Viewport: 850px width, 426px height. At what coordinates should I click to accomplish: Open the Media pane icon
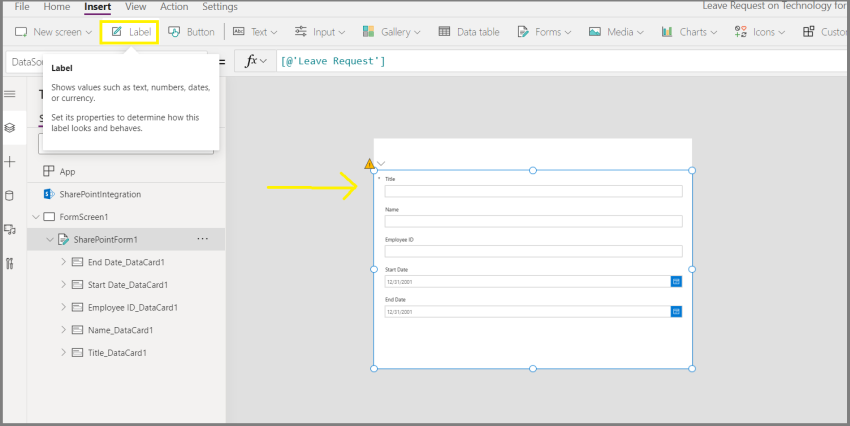click(x=10, y=230)
